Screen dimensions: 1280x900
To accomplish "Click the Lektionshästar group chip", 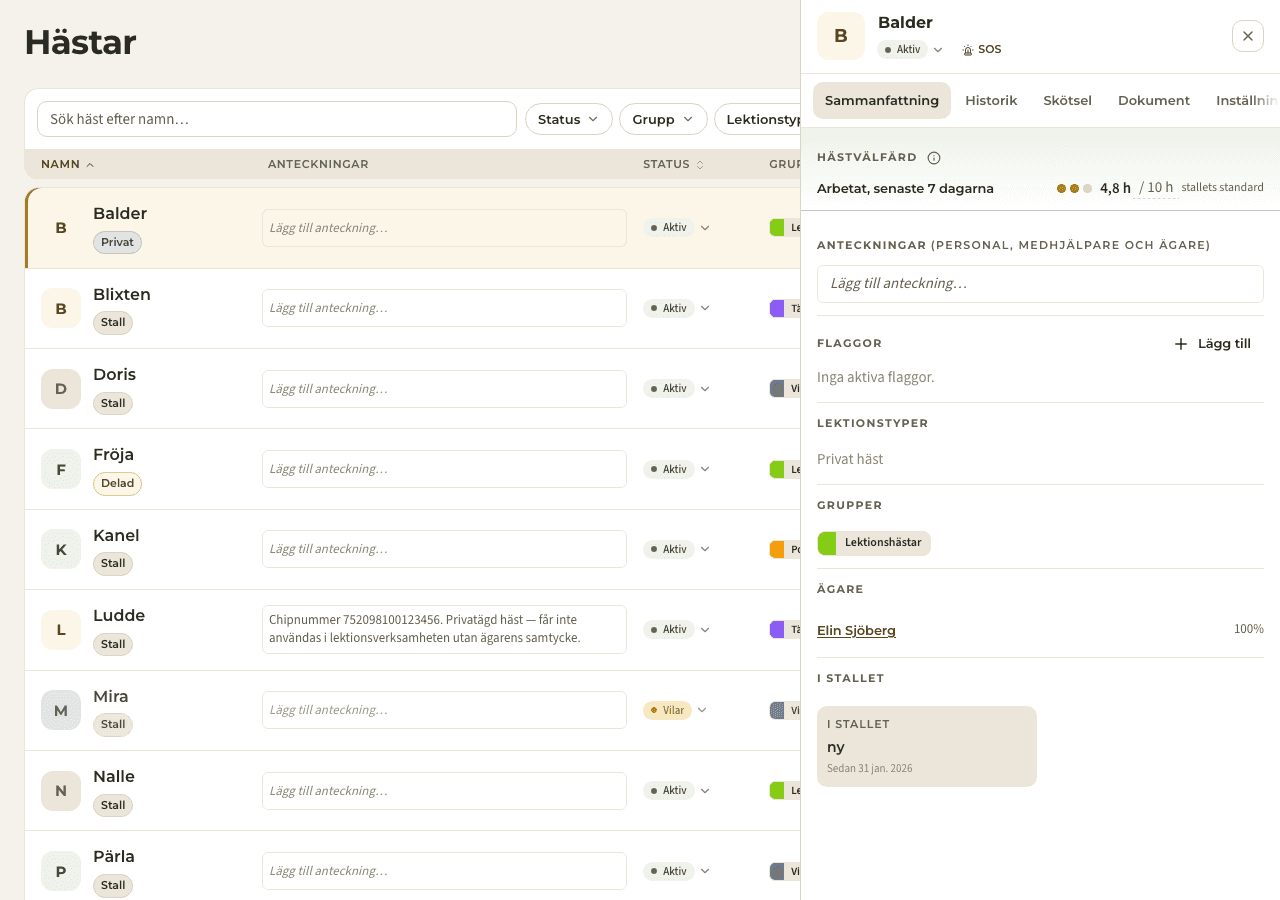I will (x=874, y=543).
